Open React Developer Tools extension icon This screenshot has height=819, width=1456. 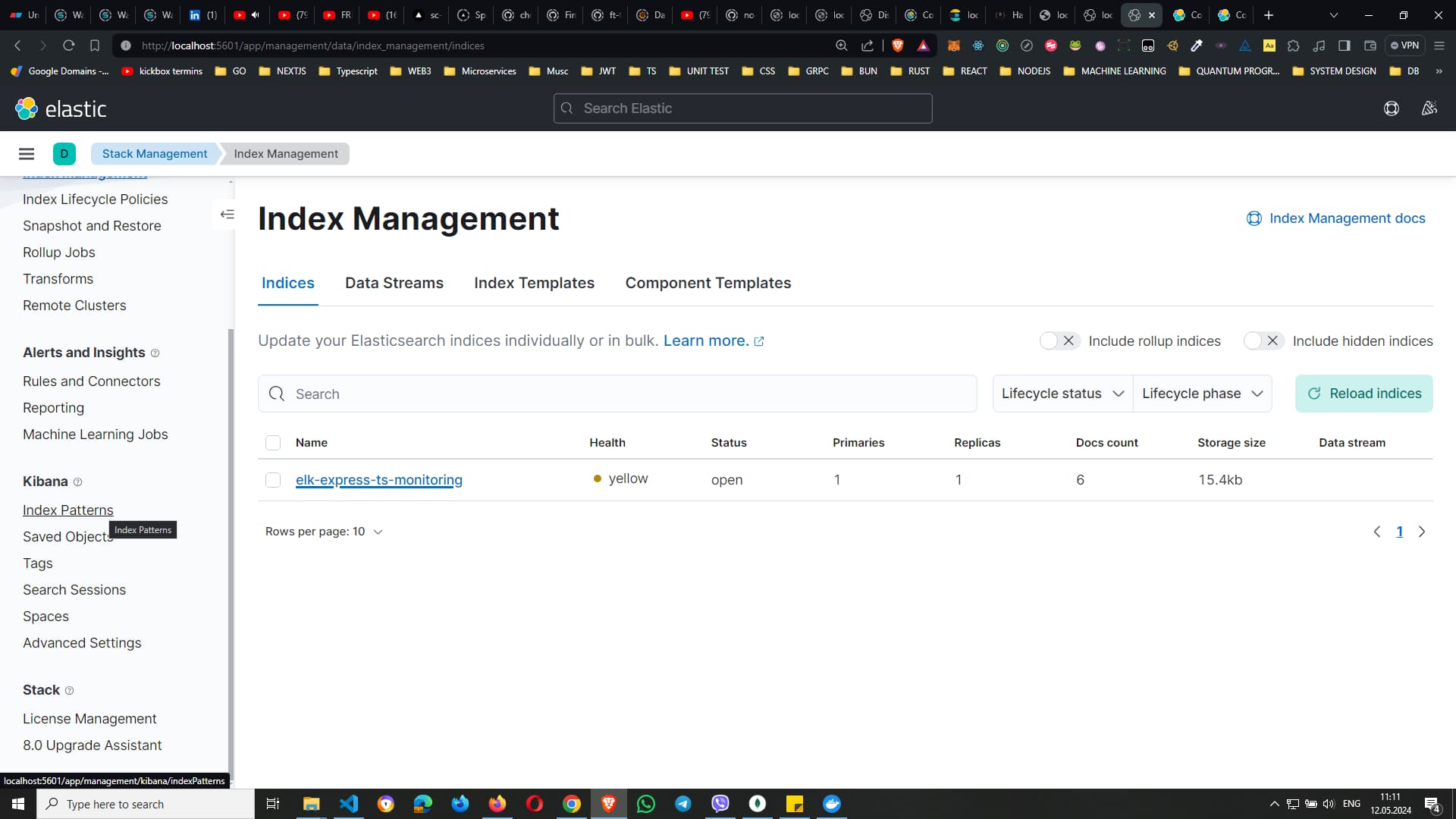pyautogui.click(x=977, y=45)
